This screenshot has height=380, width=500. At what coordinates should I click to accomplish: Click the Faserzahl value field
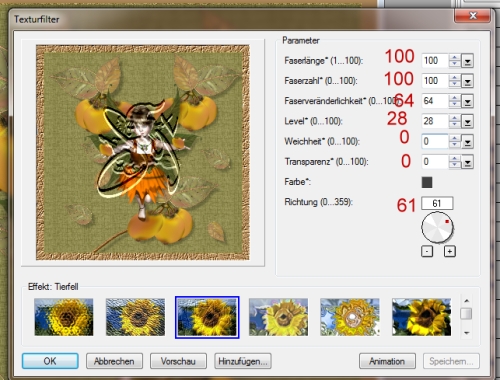click(435, 81)
